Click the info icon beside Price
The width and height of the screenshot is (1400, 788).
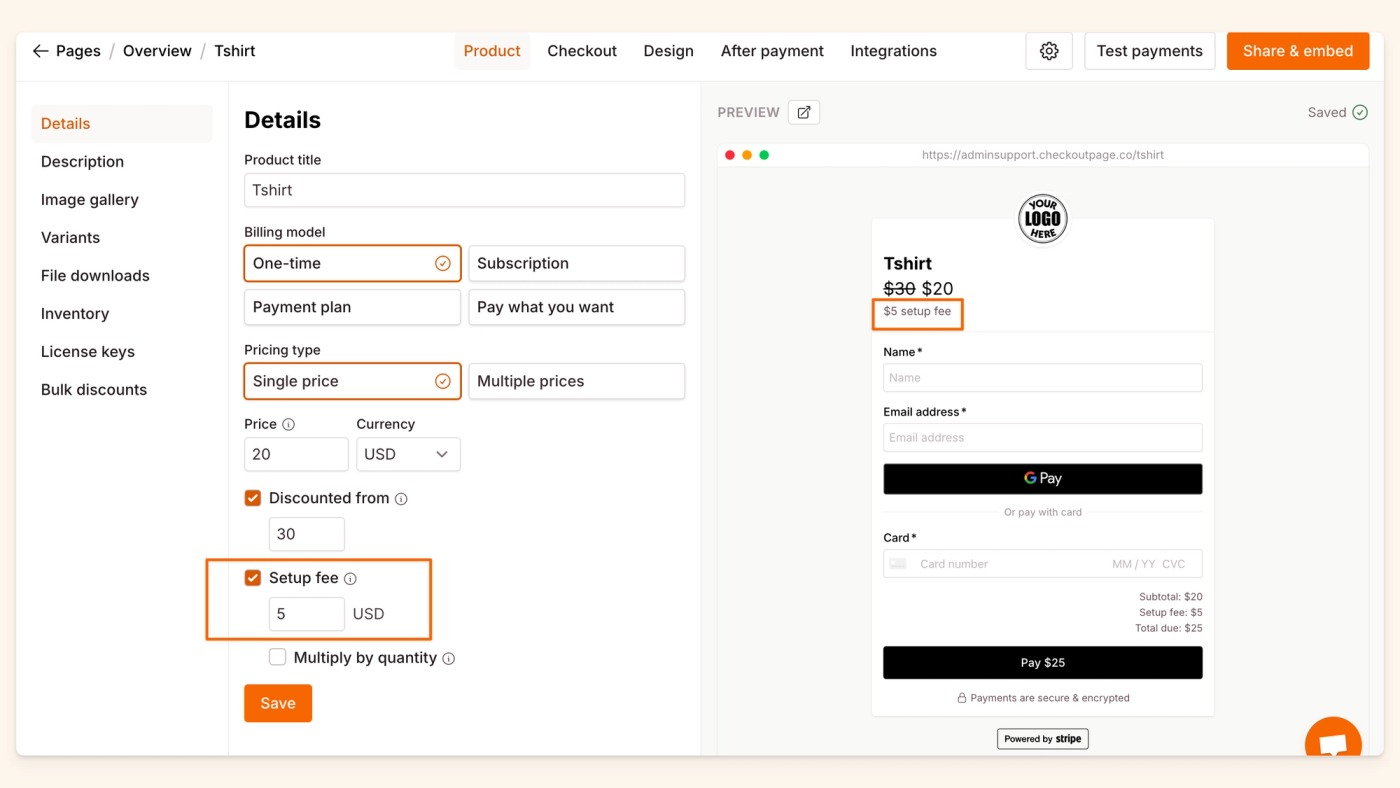coord(288,424)
